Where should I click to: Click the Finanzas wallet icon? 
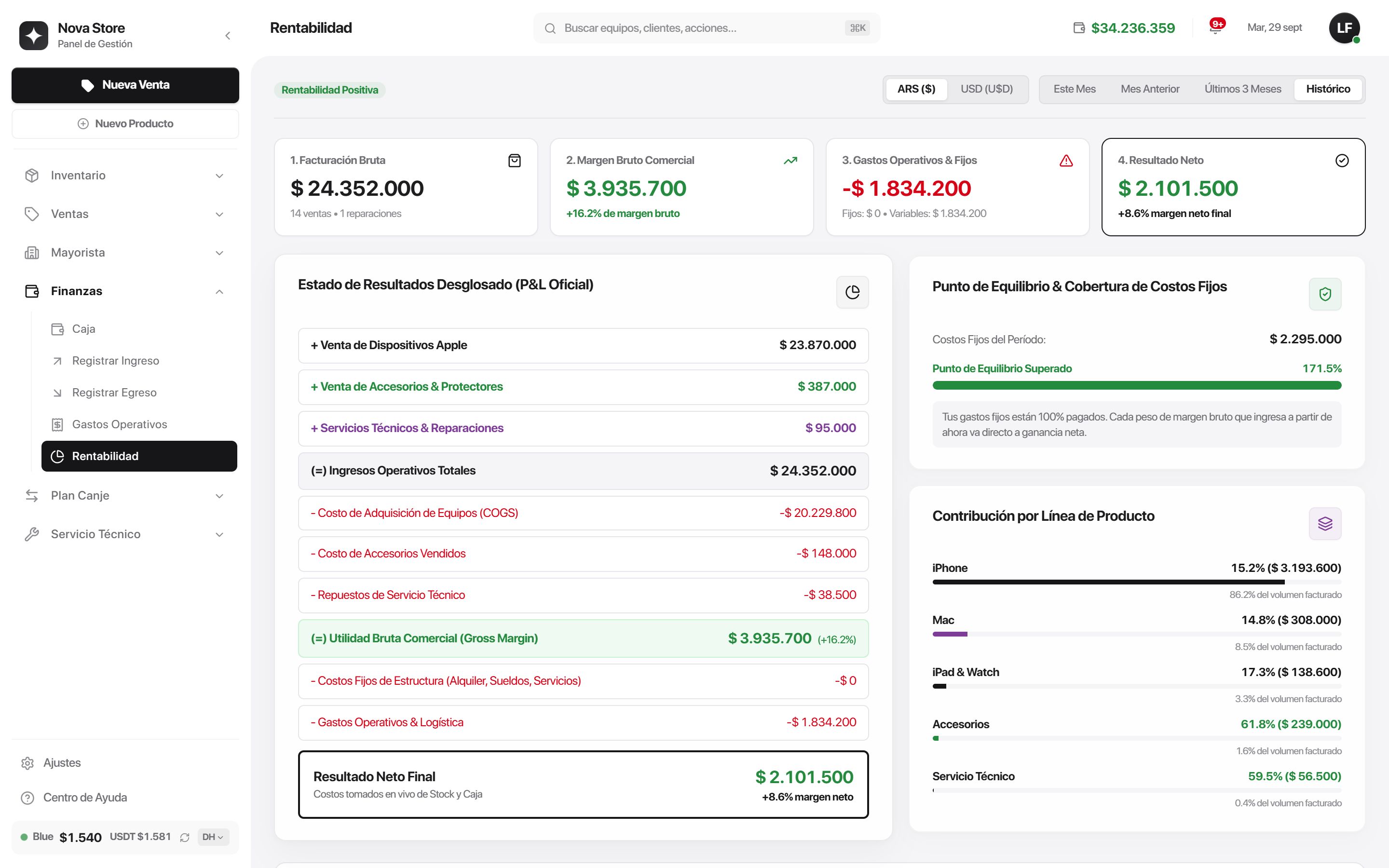32,291
